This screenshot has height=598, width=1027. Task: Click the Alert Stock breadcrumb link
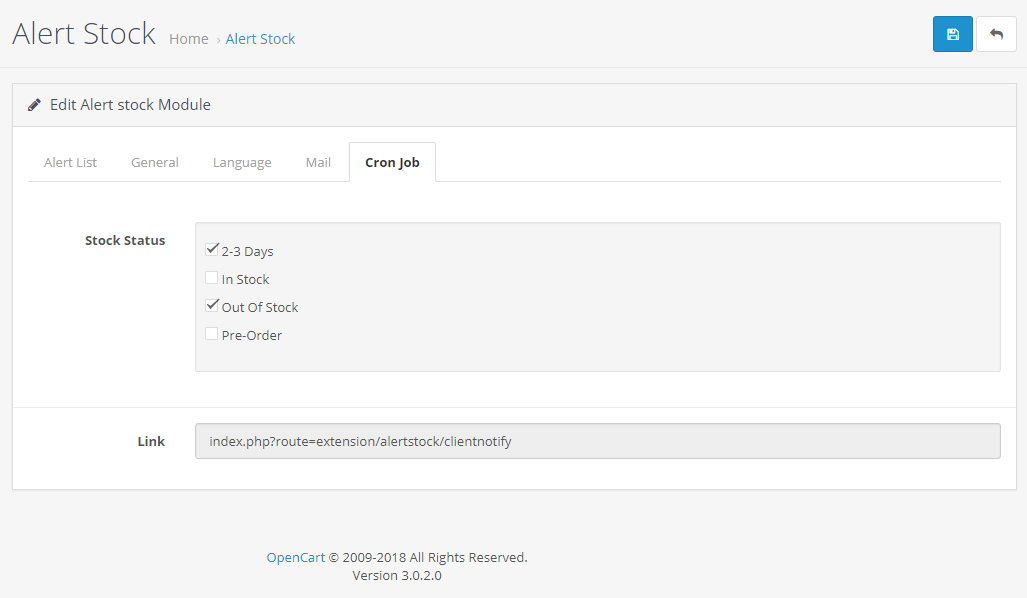(x=260, y=39)
